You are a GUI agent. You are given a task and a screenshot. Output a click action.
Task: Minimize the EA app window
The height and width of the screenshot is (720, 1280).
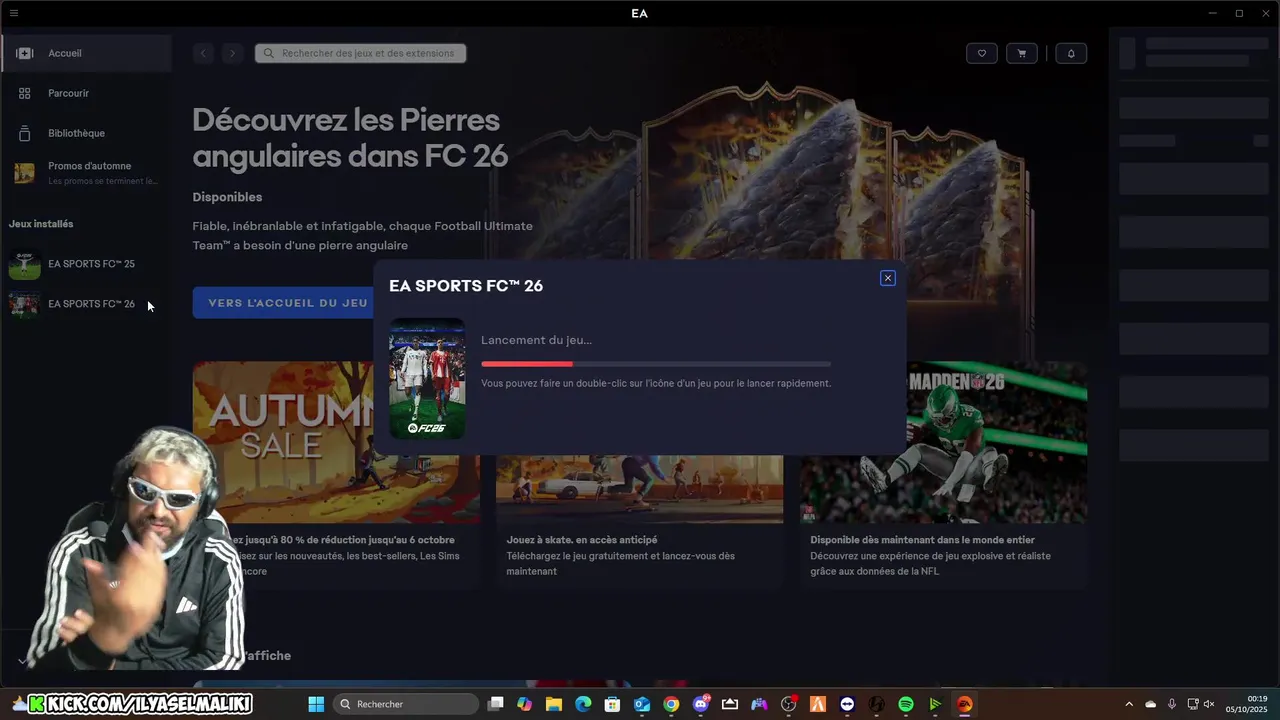[x=1213, y=13]
